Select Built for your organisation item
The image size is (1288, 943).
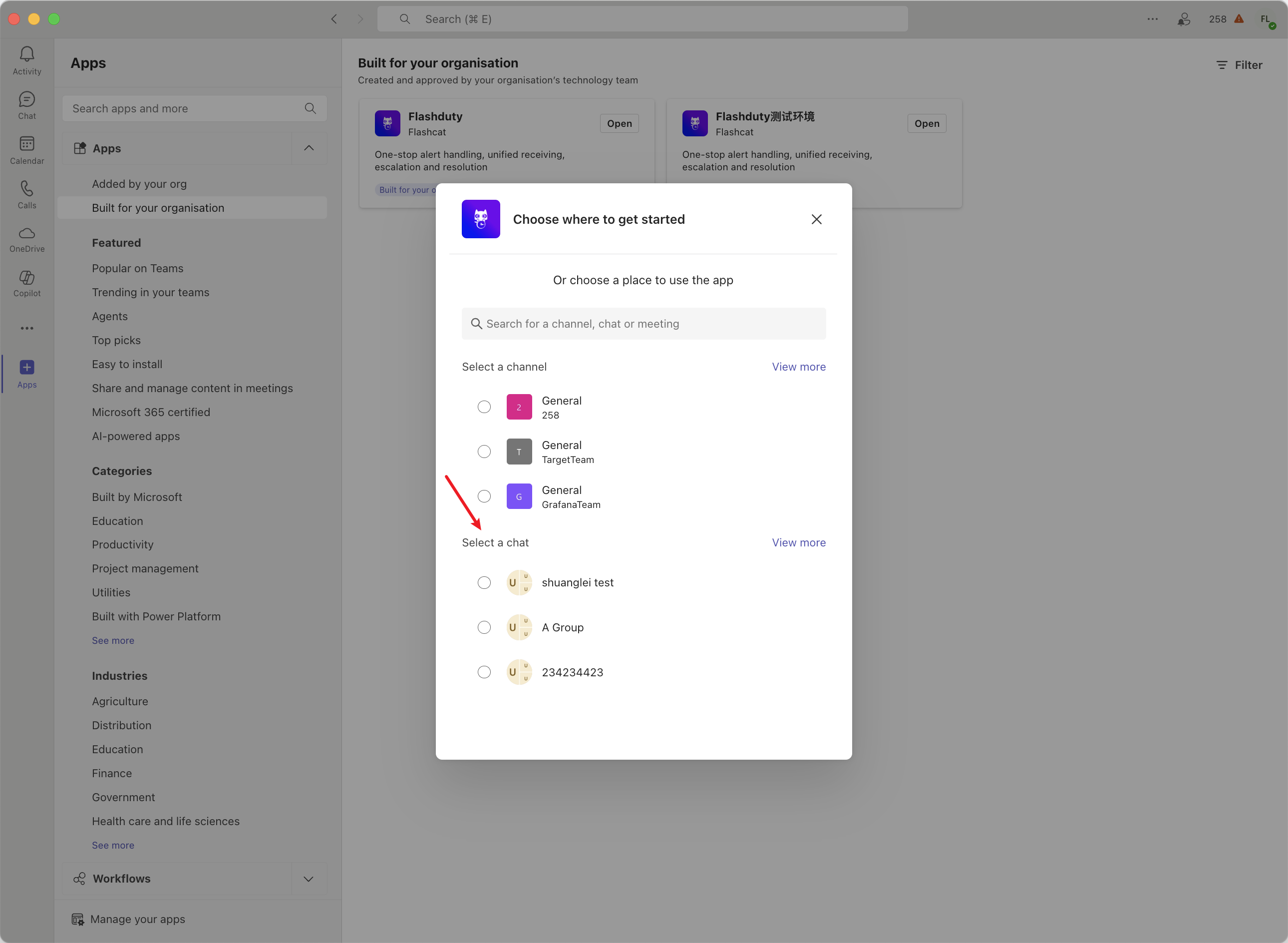click(192, 208)
